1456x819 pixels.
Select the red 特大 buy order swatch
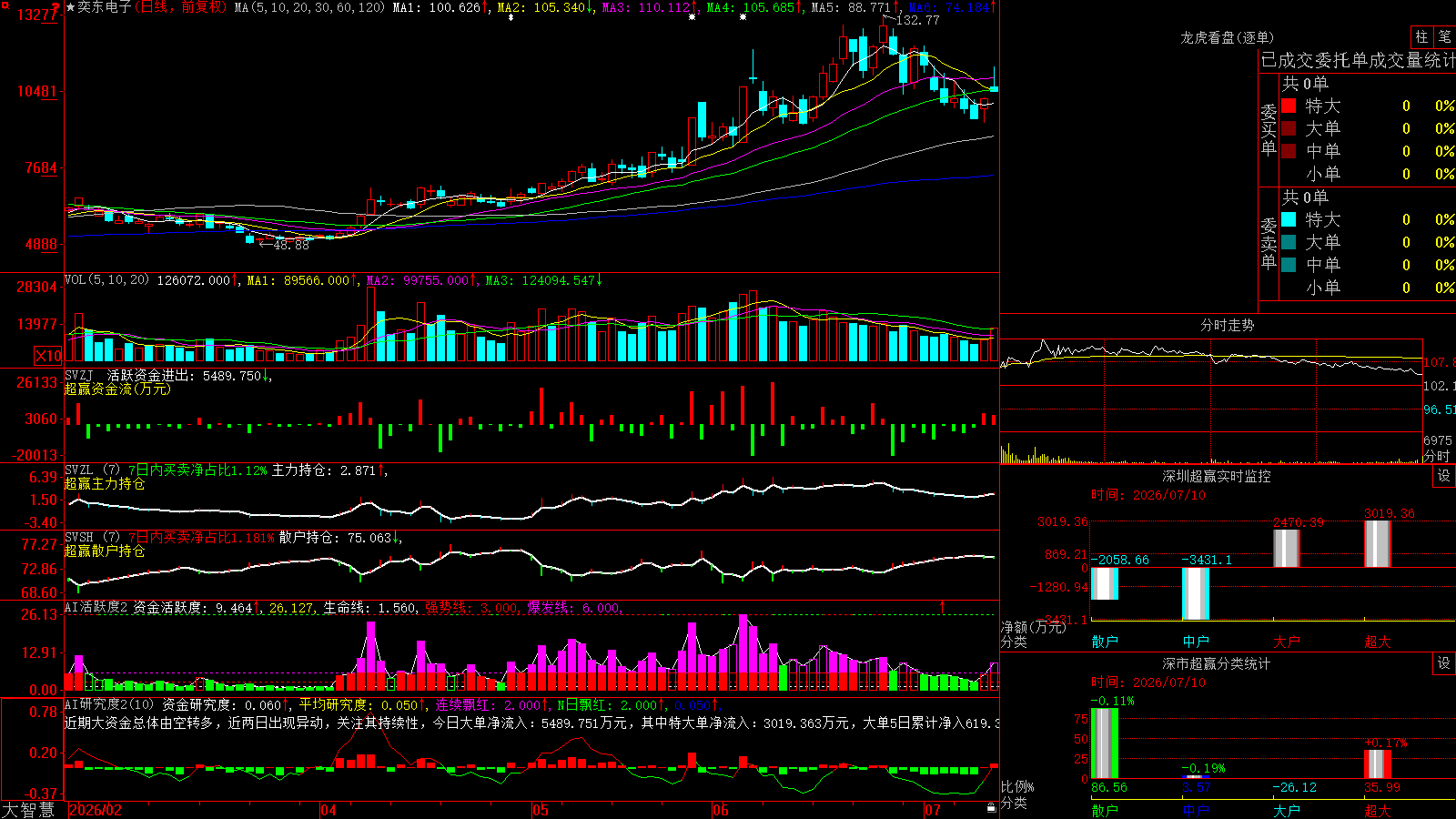[x=1289, y=106]
